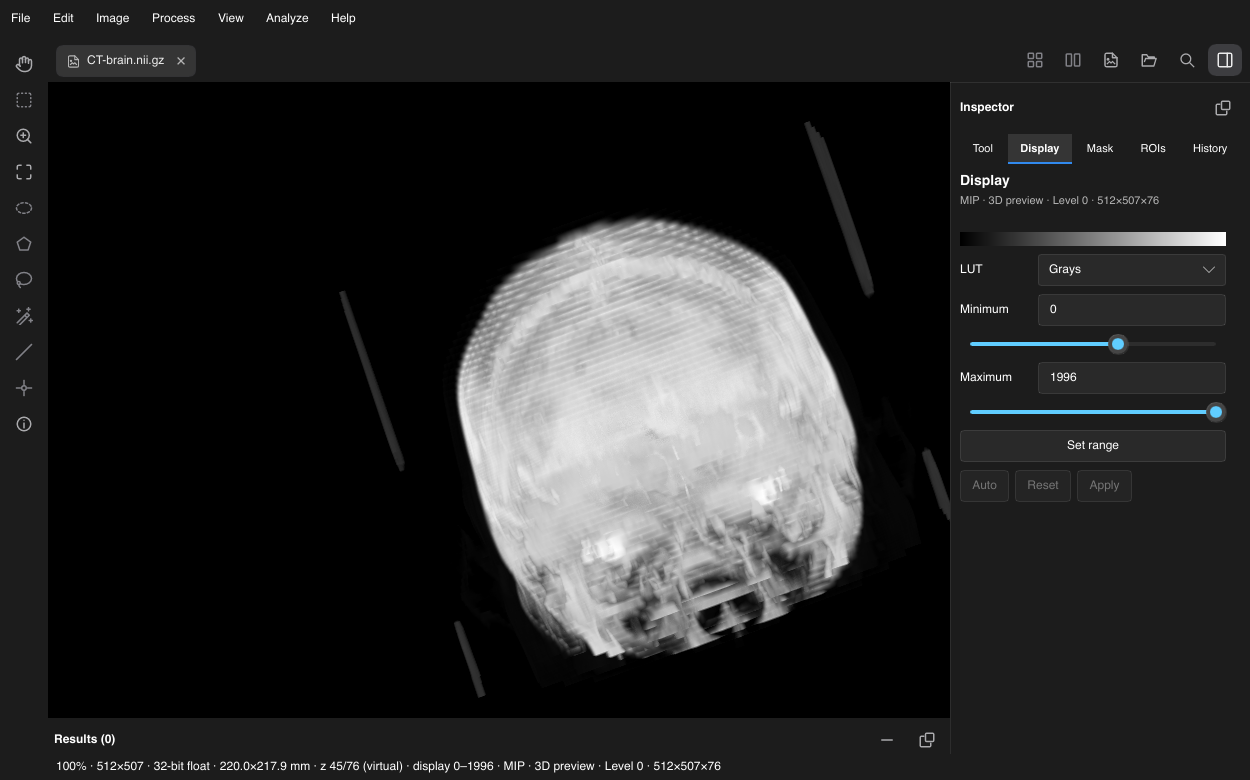This screenshot has height=780, width=1250.
Task: Activate the magic wand tool
Action: click(x=24, y=316)
